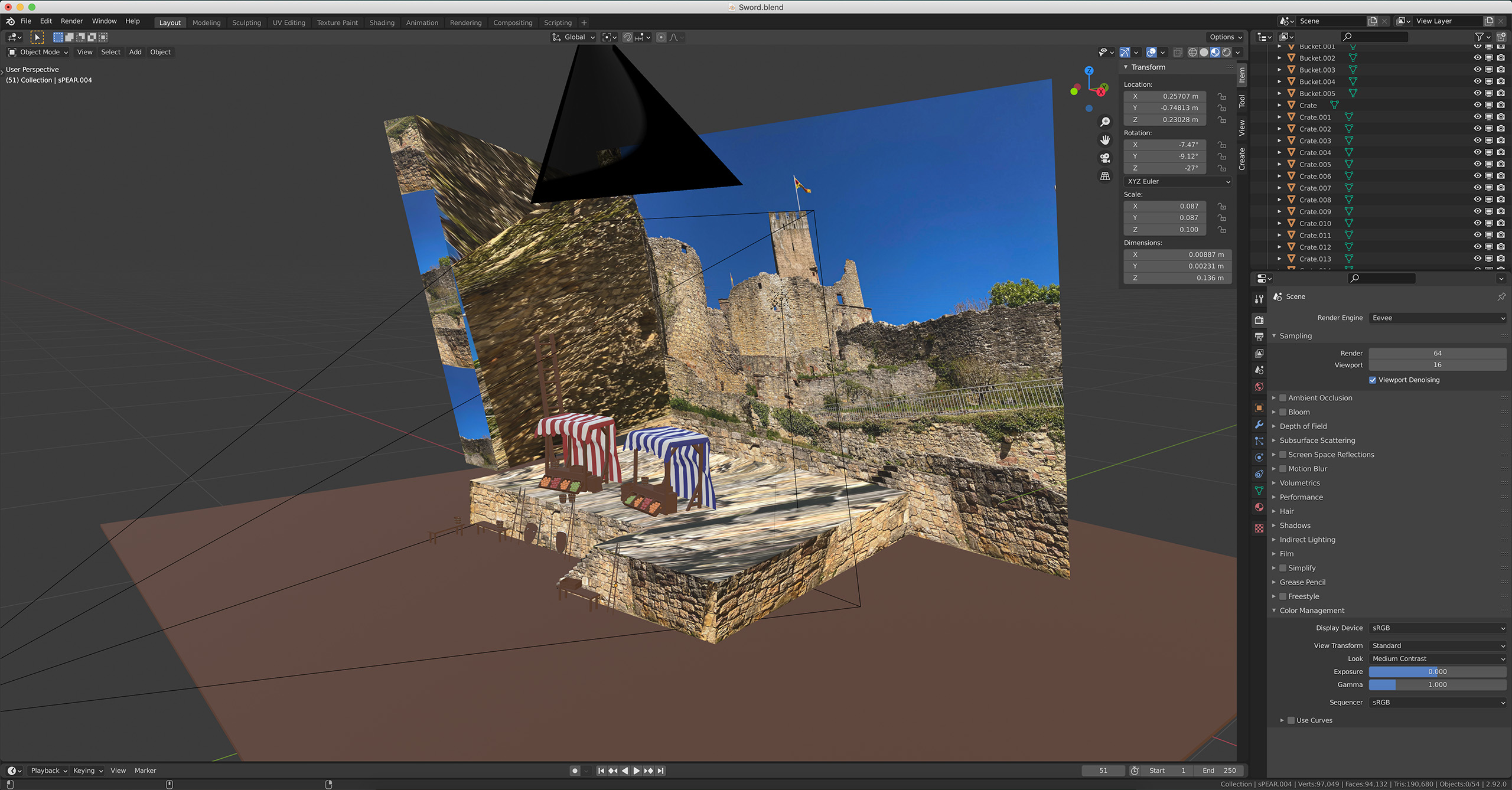Open the Render properties tab
Image resolution: width=1512 pixels, height=790 pixels.
(1259, 320)
